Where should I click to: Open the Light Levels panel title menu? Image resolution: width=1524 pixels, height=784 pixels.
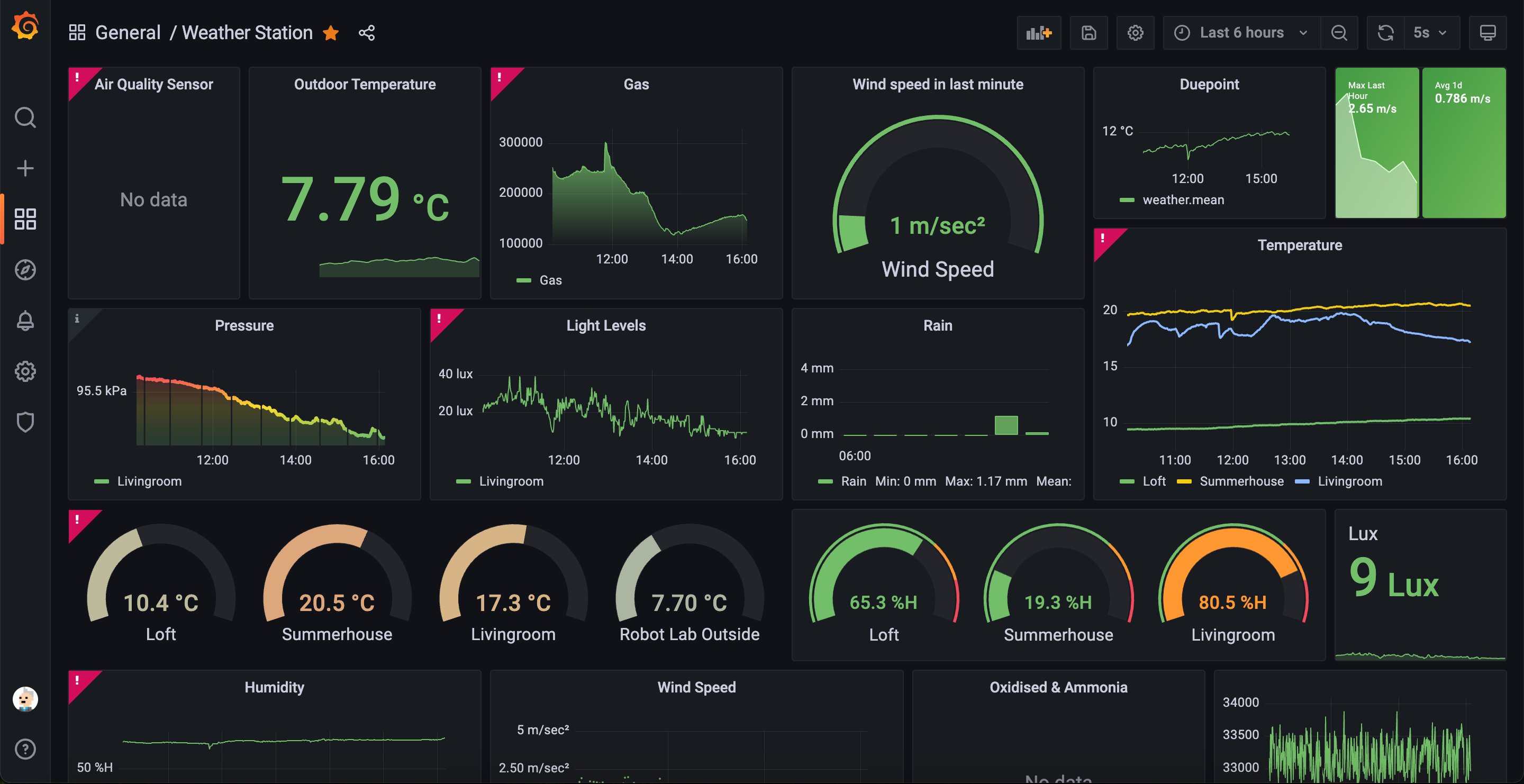pyautogui.click(x=606, y=326)
